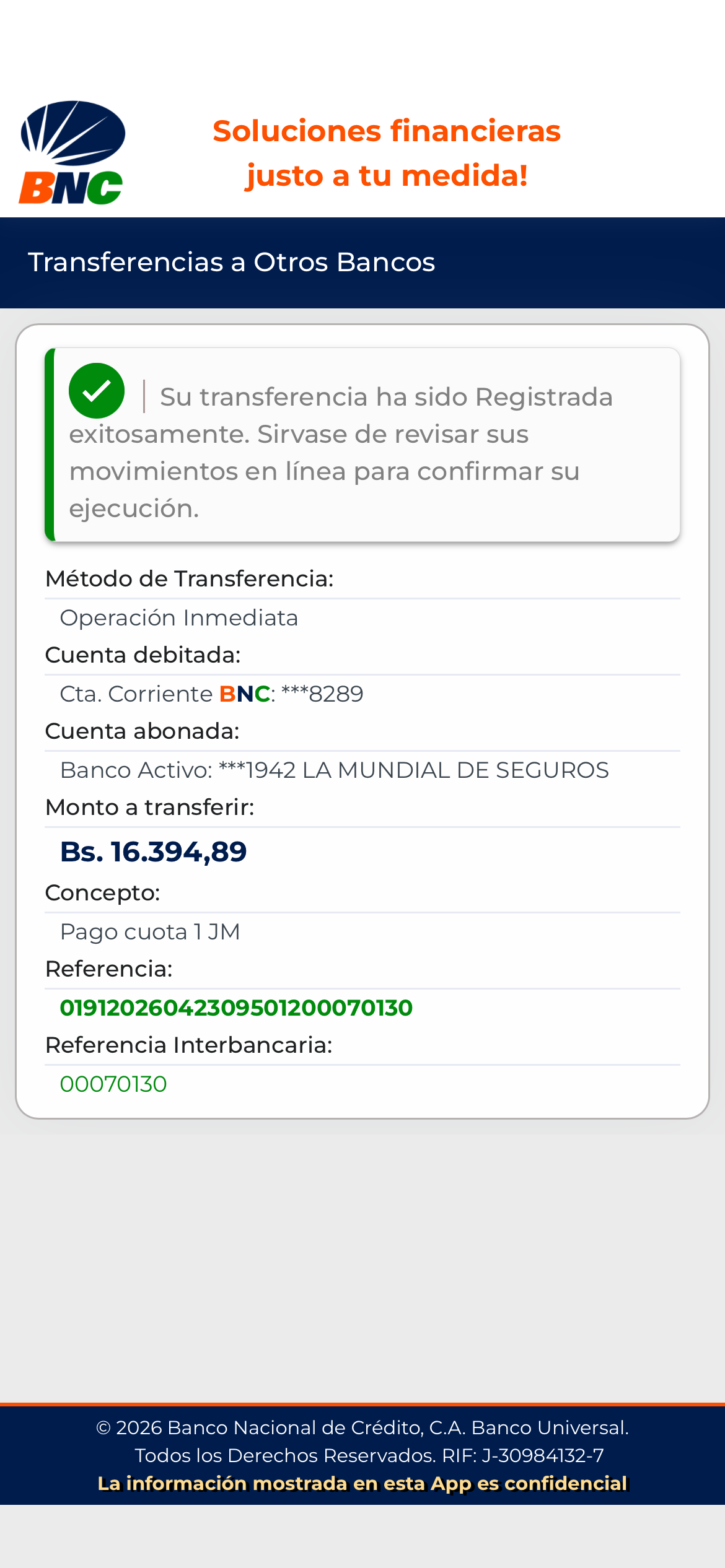
Task: Tap the BNC logo
Action: coord(72,152)
